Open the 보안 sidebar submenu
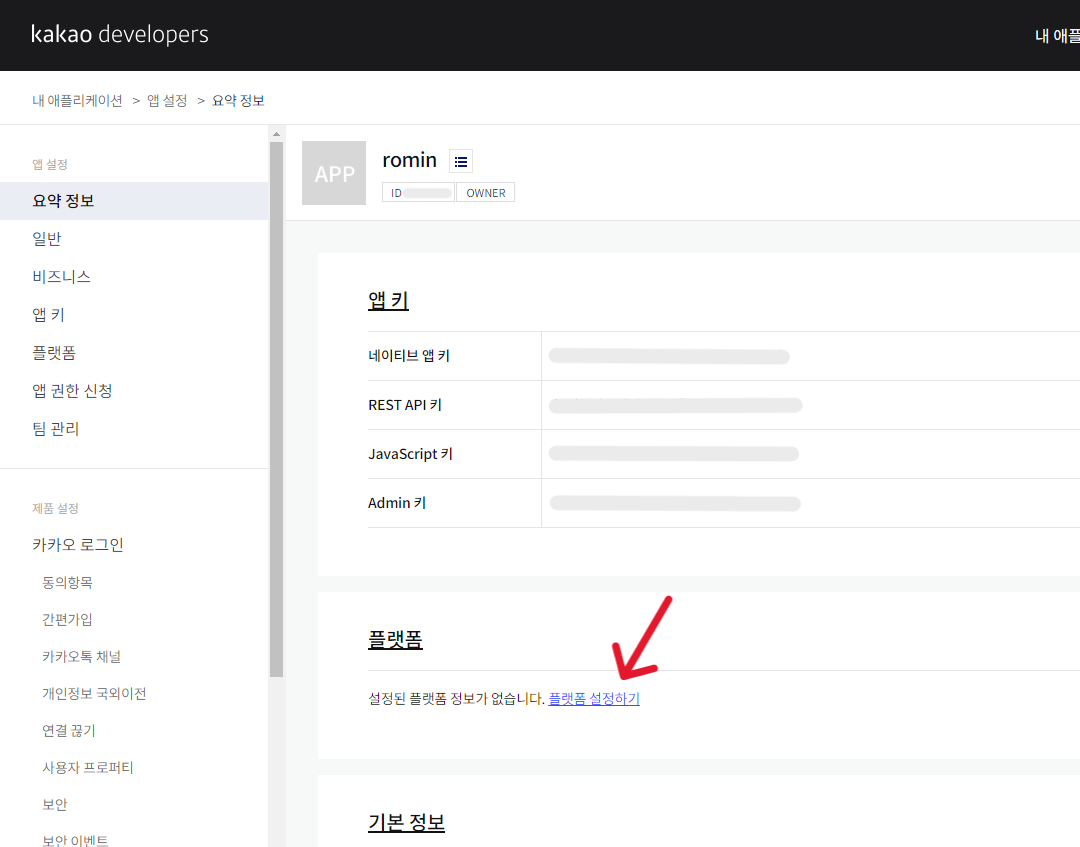 (x=55, y=804)
